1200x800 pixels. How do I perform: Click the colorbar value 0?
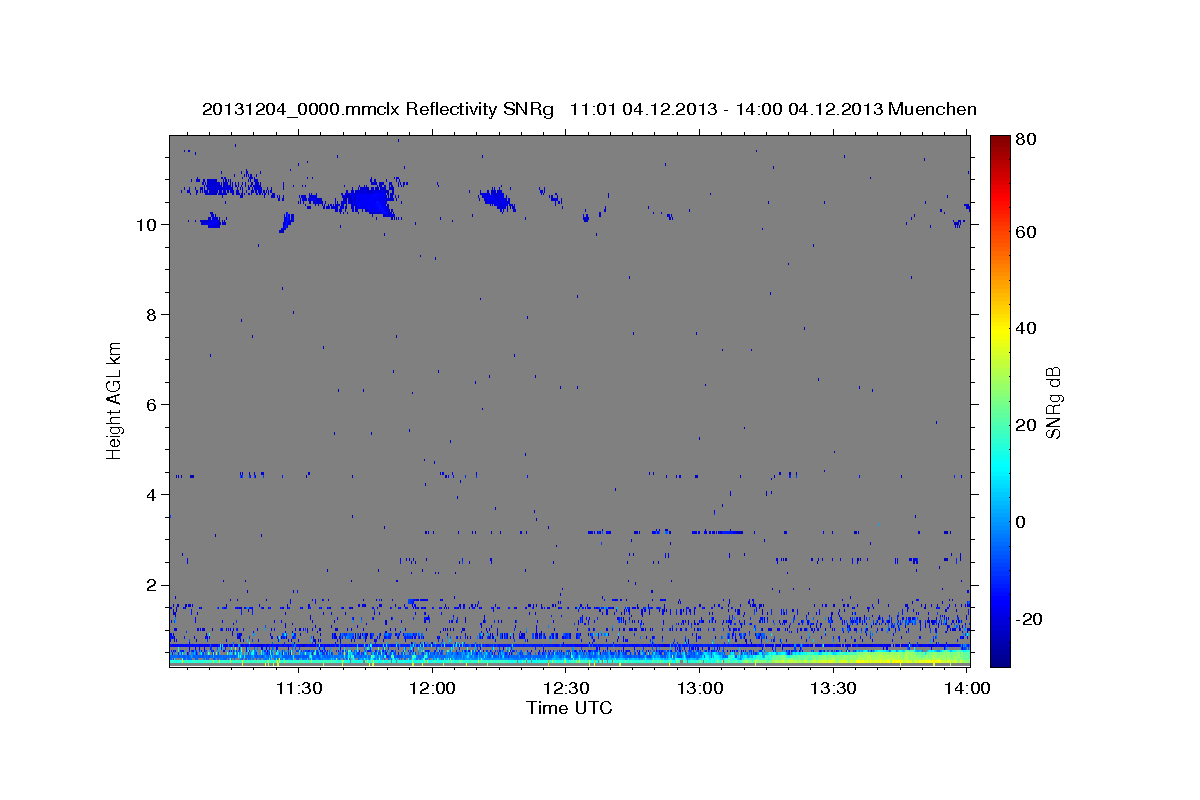pos(1023,522)
